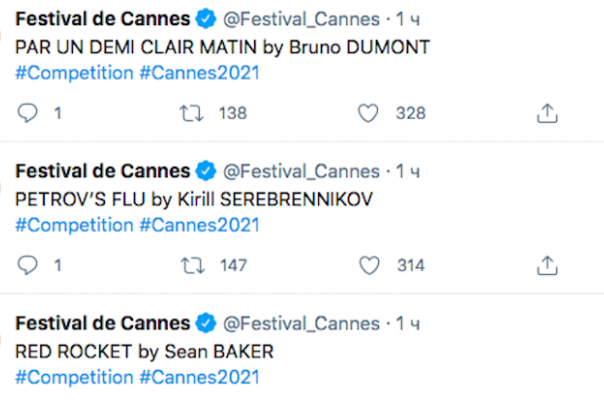Open #Cannes2021 hashtag in Serebrennikov tweet
Viewport: 604px width, 400px height.
[x=200, y=225]
